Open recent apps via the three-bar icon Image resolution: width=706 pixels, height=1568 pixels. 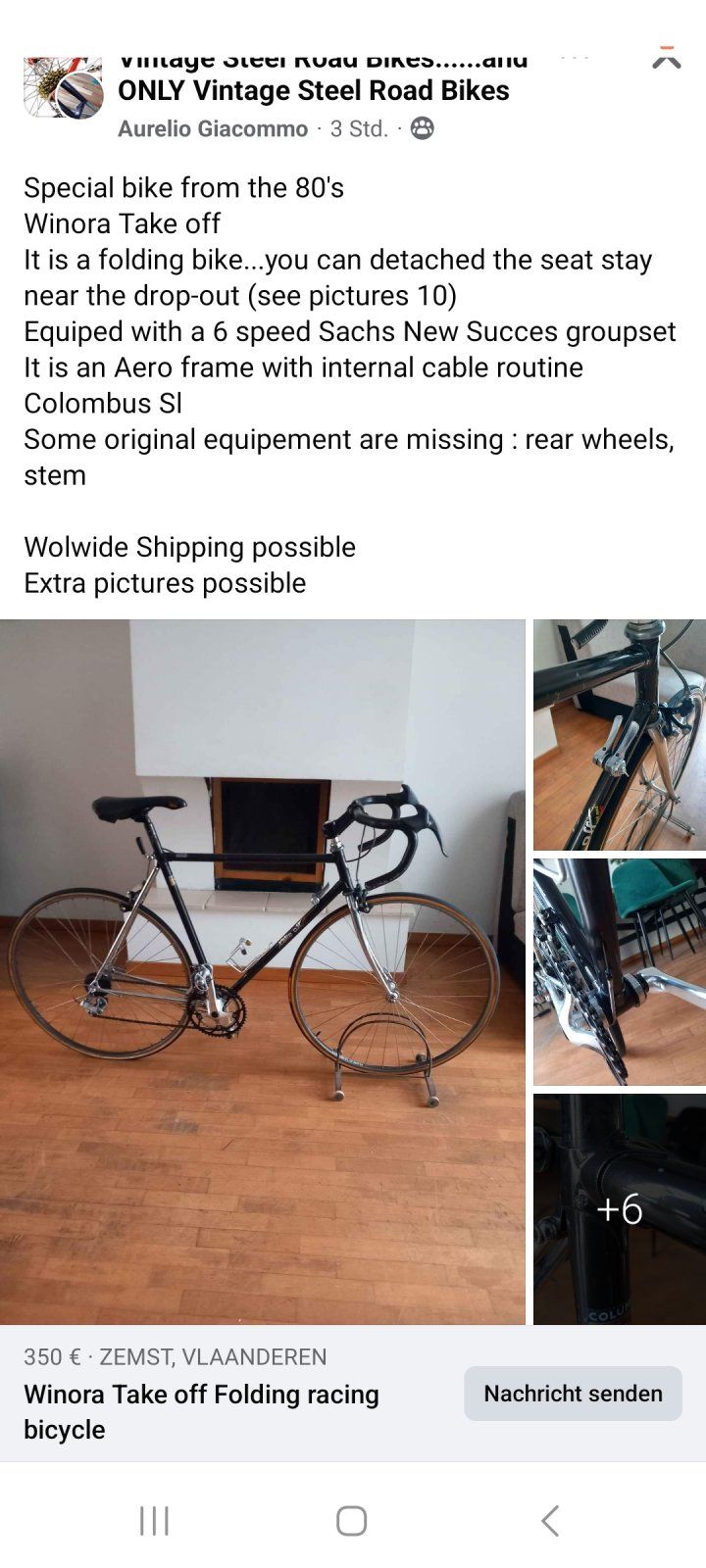[154, 1520]
